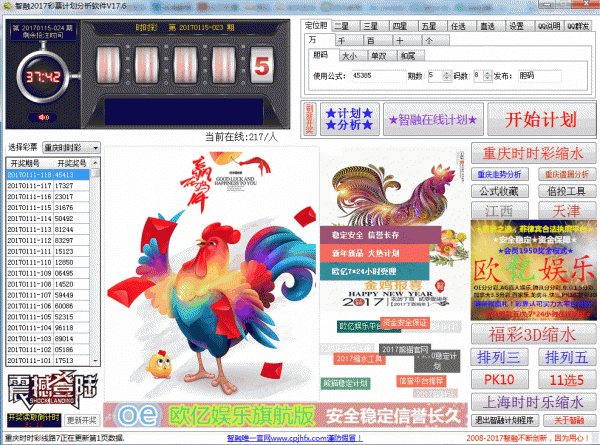Adjust the 码数 spinner arrows
The image size is (600, 445).
(487, 76)
